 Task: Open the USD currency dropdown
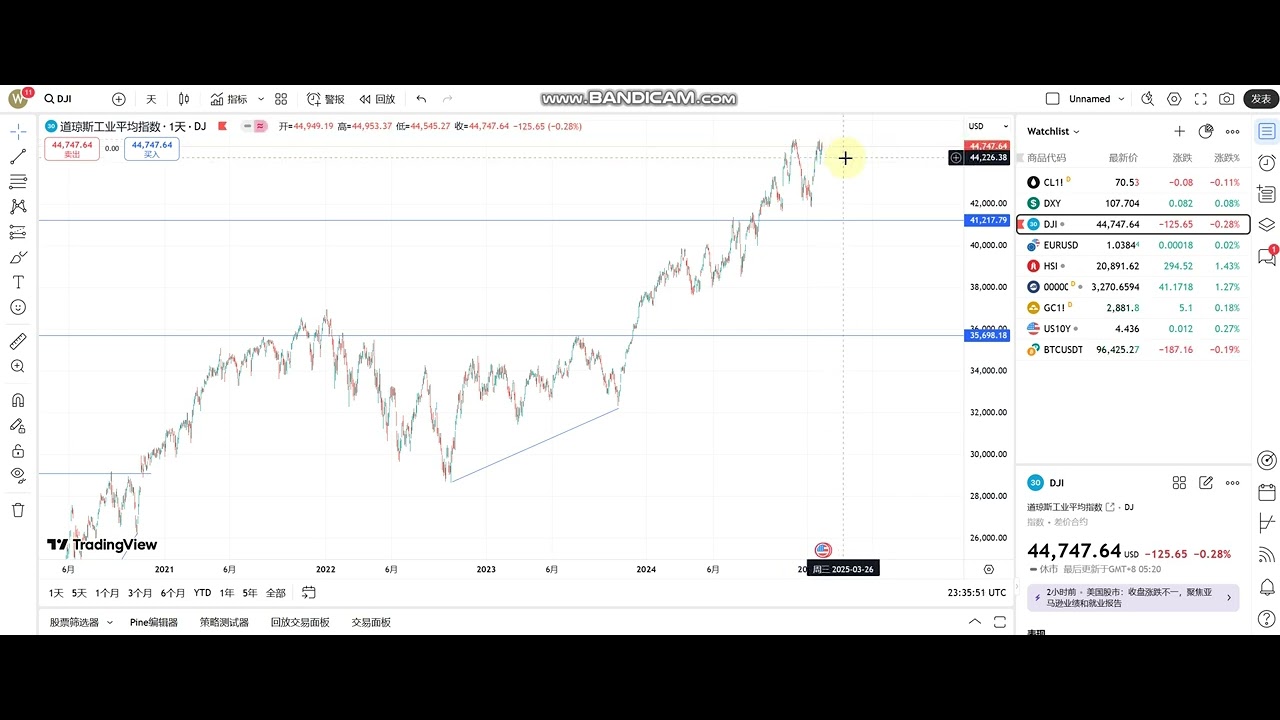[x=989, y=126]
